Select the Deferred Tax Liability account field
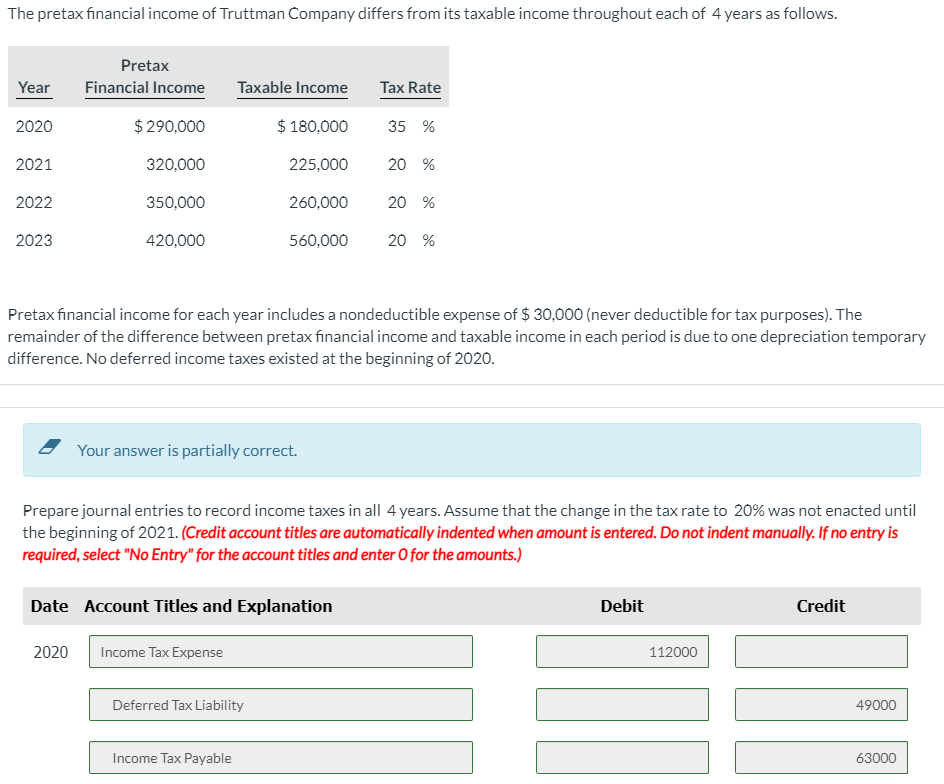The image size is (944, 784). [x=281, y=705]
